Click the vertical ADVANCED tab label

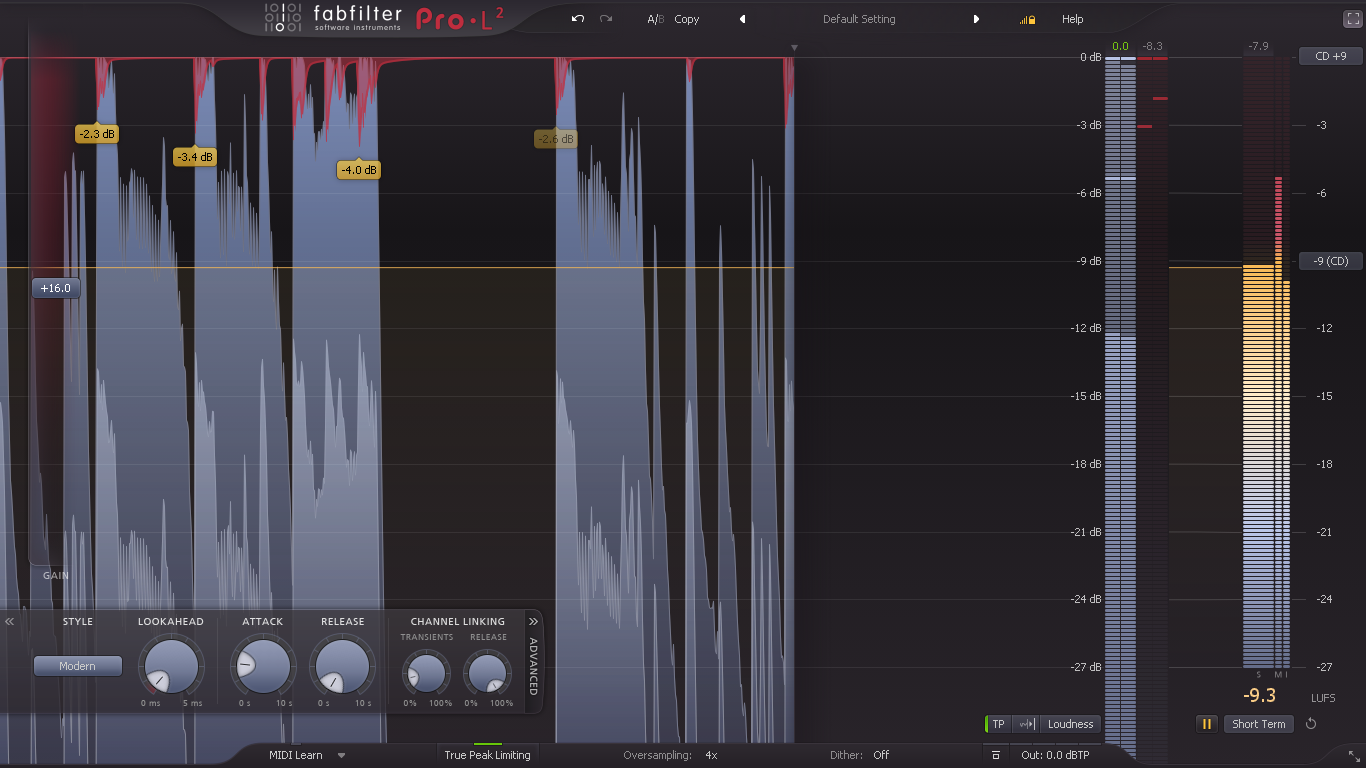click(x=533, y=666)
